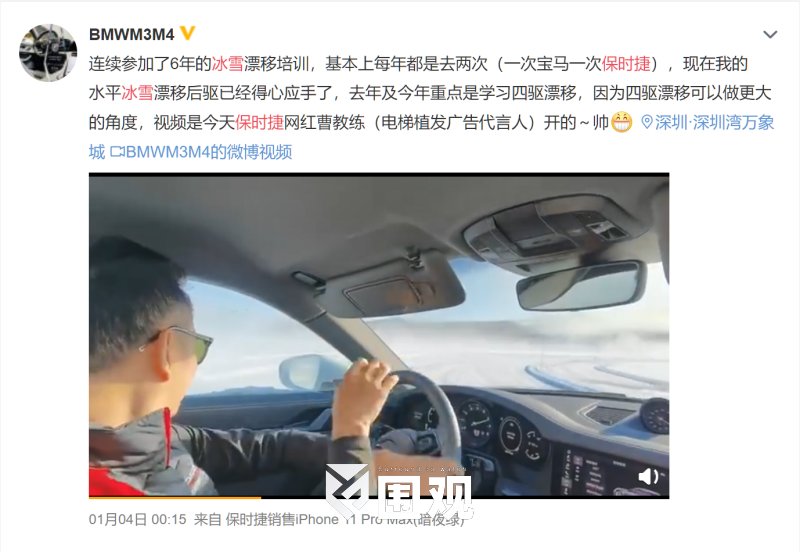Click the BMWM3M4 username

pos(132,34)
